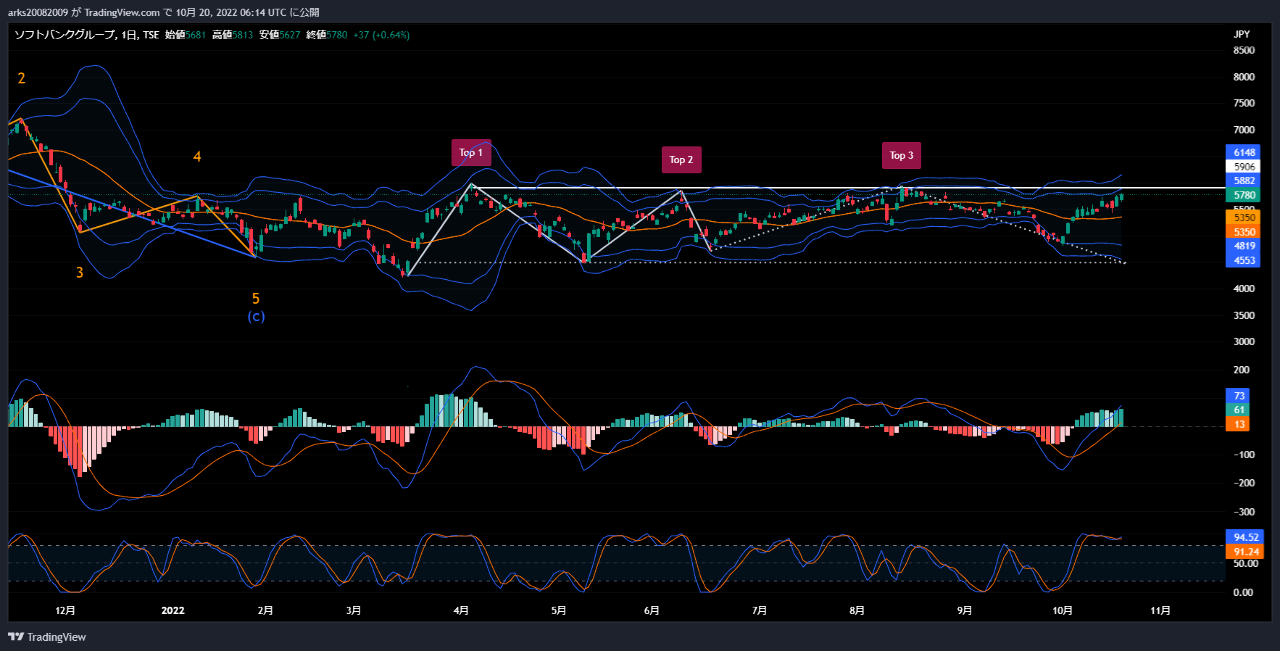The width and height of the screenshot is (1280, 651).
Task: Click the 94.52 stochastic value tag
Action: (1244, 536)
